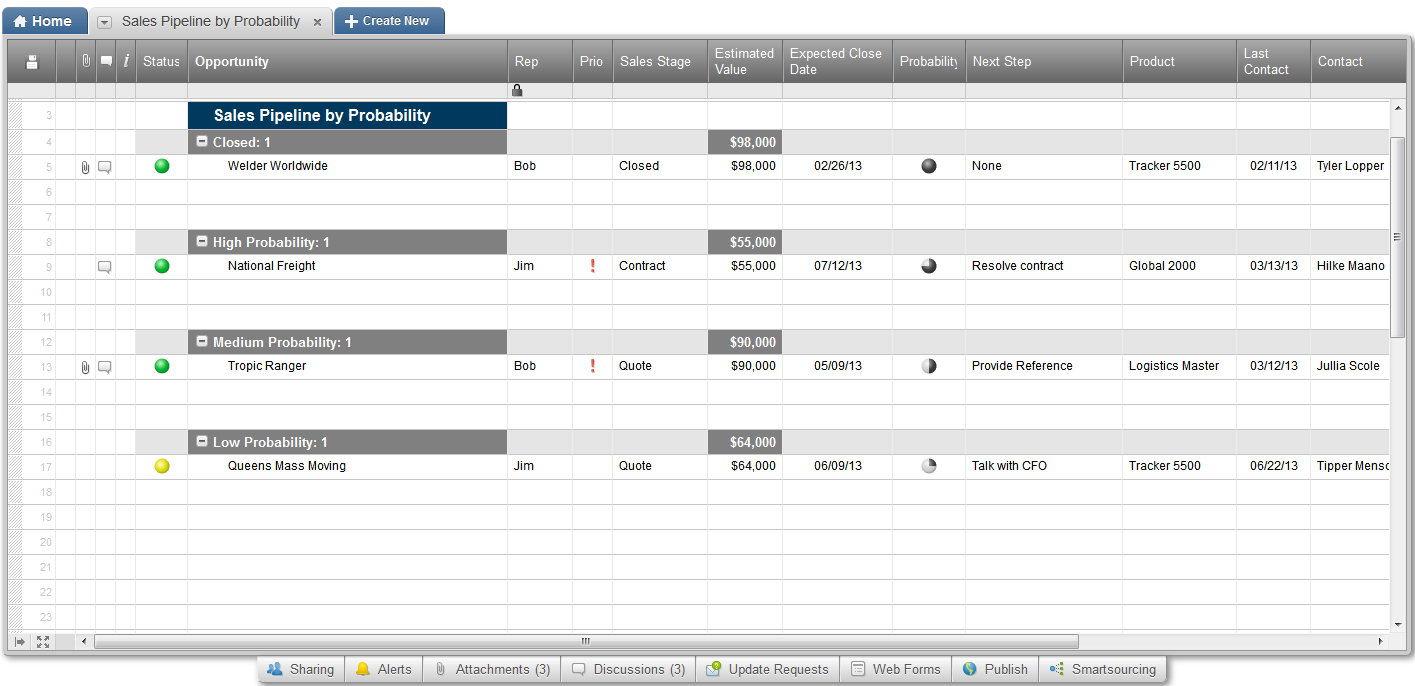Viewport: 1415px width, 686px height.
Task: Collapse the Closed: 1 group
Action: (x=202, y=142)
